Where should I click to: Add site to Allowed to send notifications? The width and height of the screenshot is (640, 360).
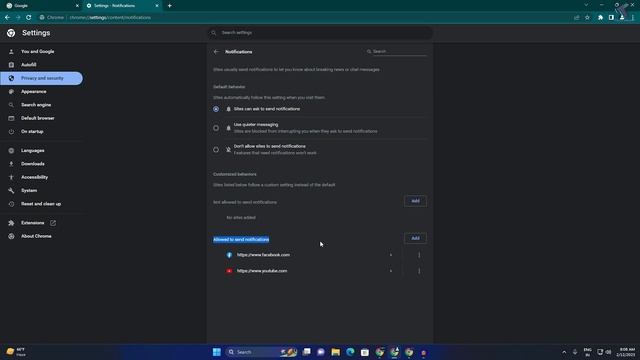coord(415,238)
